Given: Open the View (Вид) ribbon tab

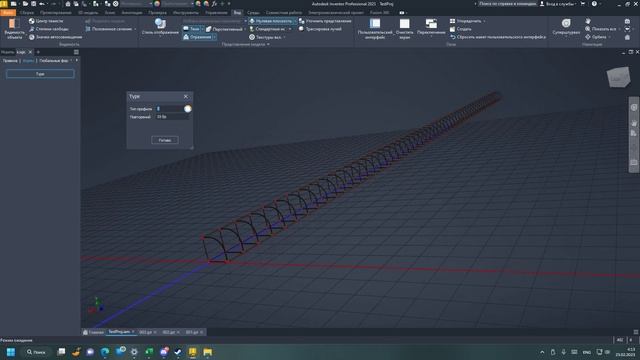Looking at the screenshot, I should click(237, 13).
